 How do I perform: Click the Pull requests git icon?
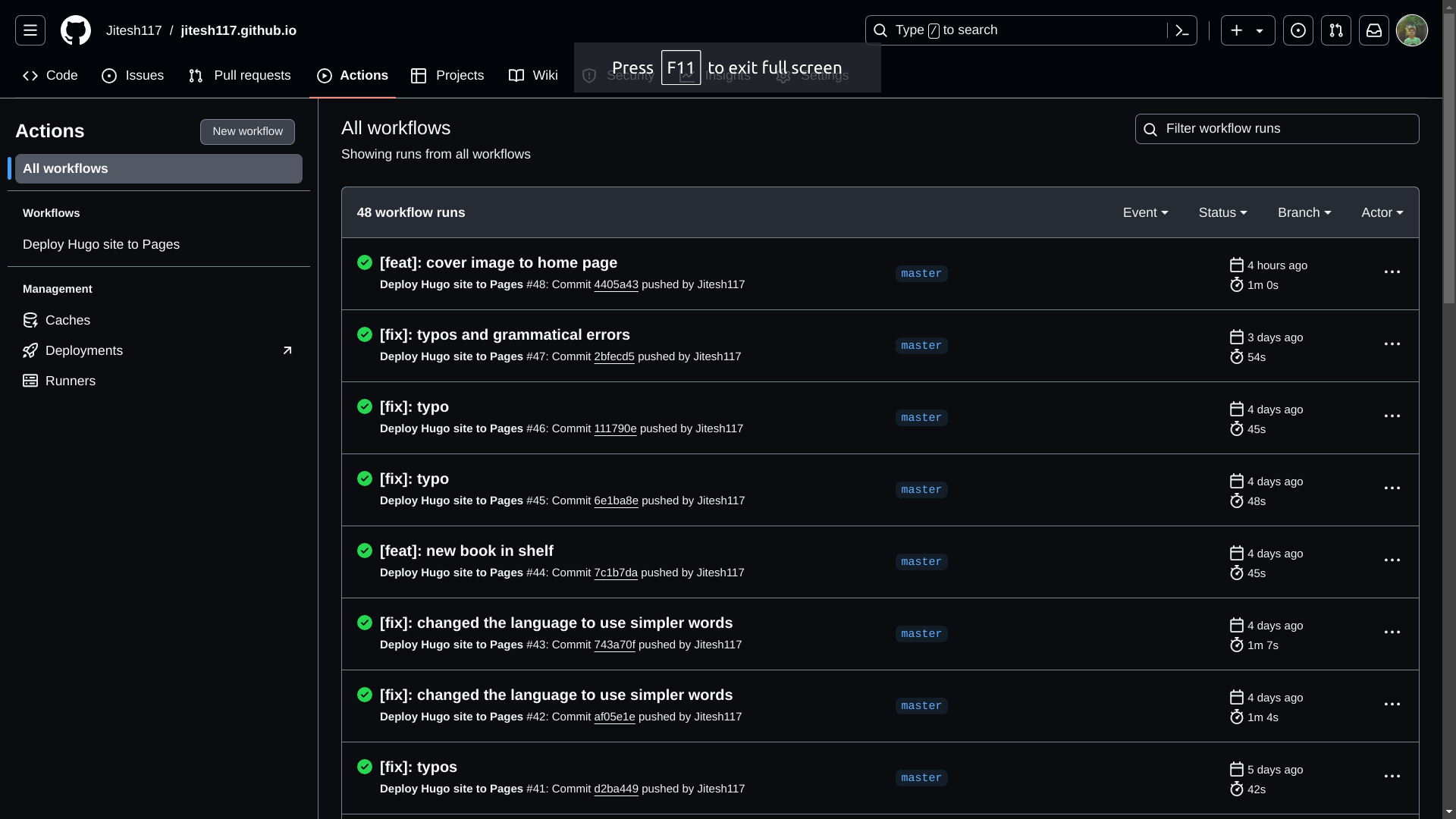tap(195, 75)
